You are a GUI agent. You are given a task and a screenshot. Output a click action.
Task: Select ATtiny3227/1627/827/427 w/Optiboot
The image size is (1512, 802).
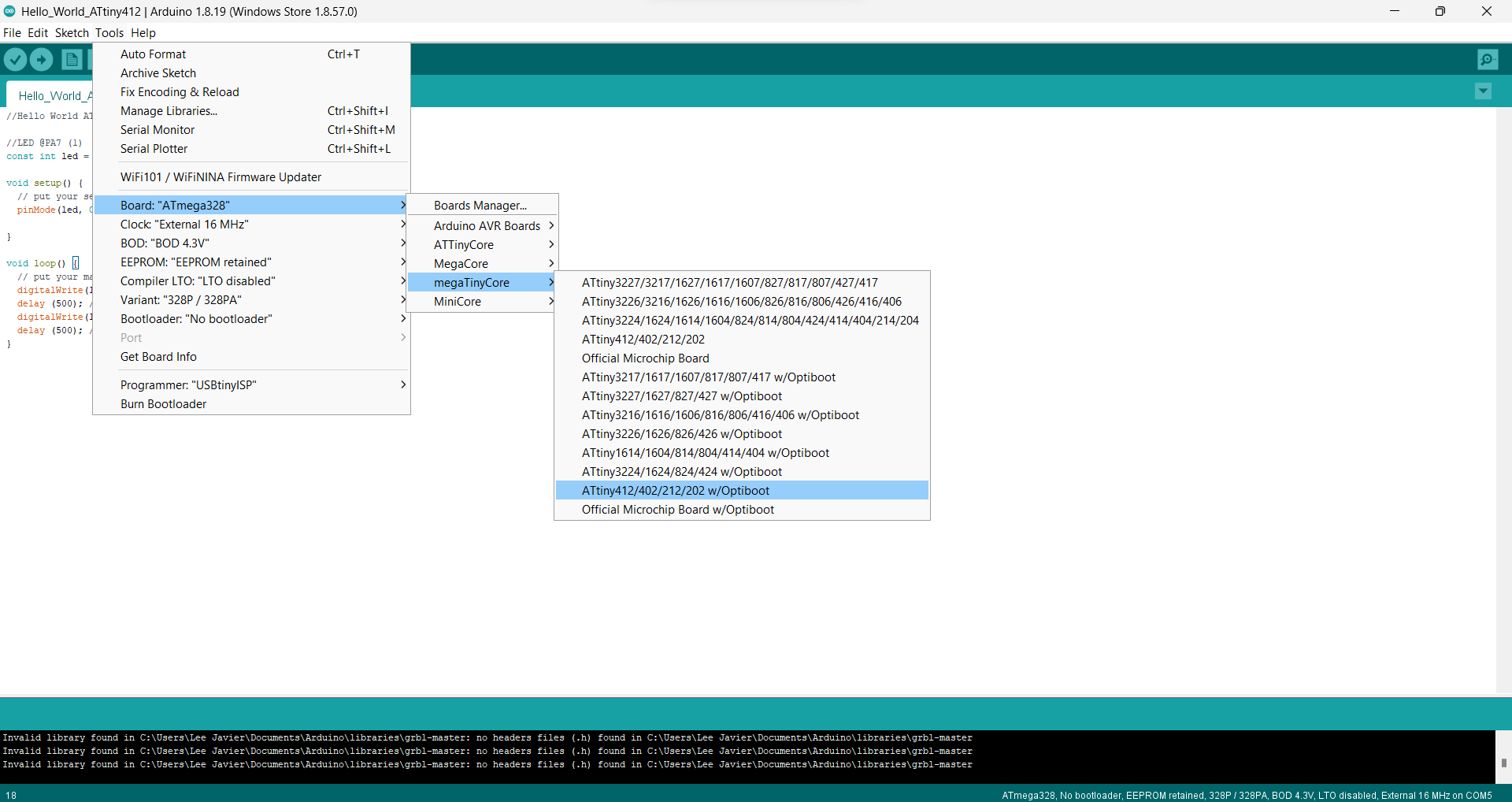[742, 396]
